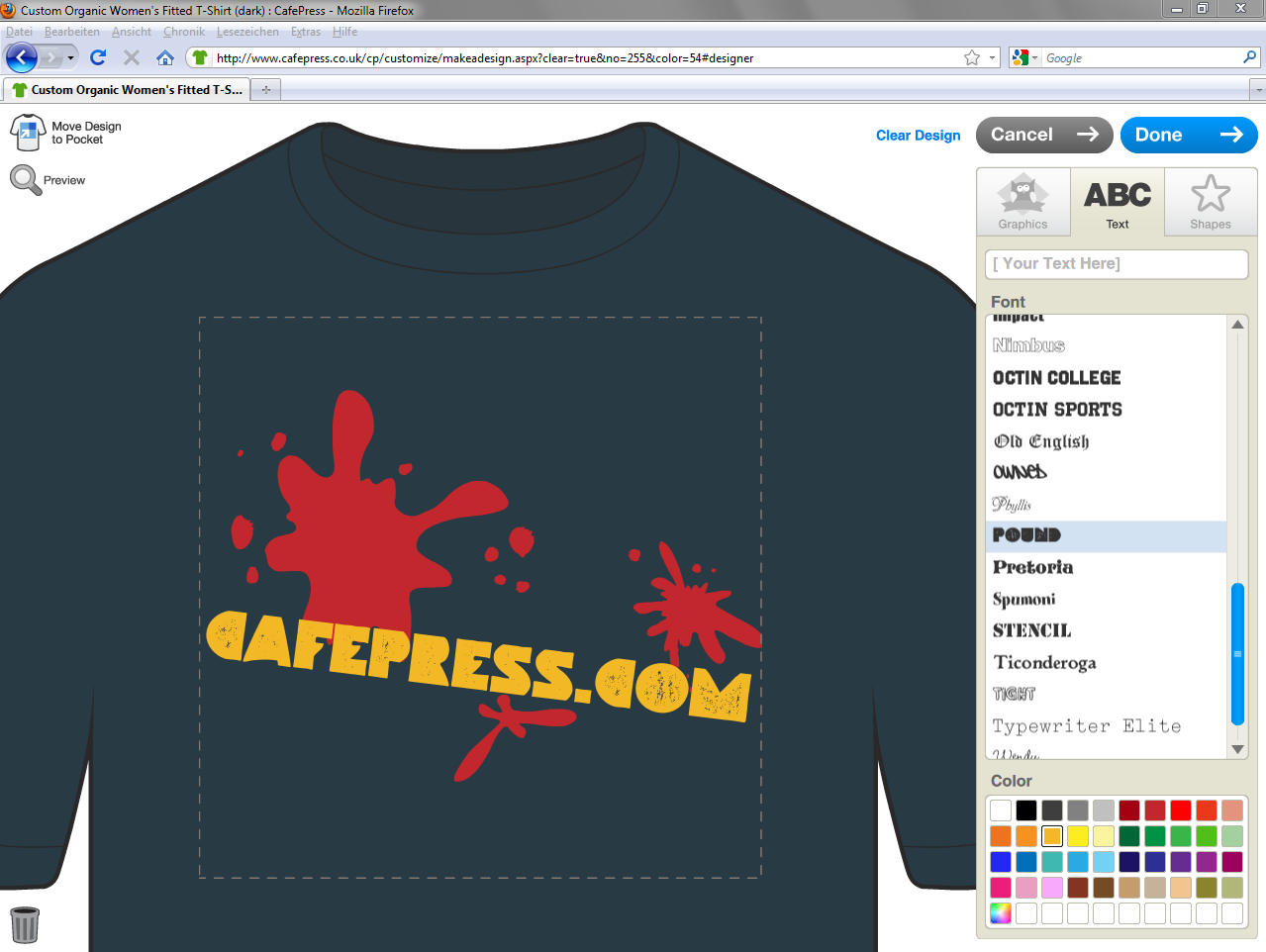The height and width of the screenshot is (952, 1266).
Task: Open the Shapes tab
Action: pyautogui.click(x=1211, y=201)
